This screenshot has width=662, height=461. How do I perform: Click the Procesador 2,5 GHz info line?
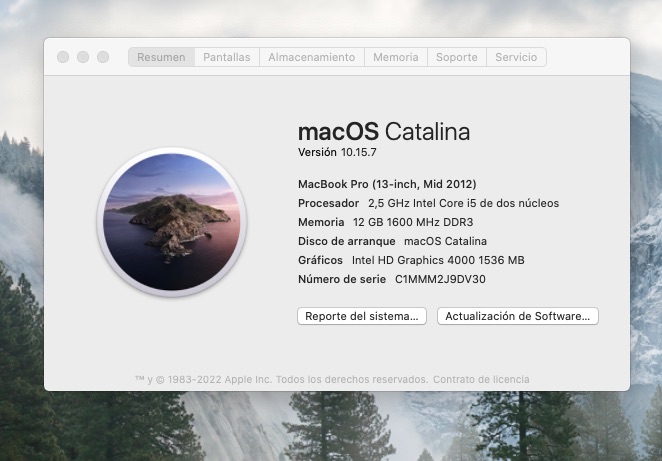(x=428, y=203)
